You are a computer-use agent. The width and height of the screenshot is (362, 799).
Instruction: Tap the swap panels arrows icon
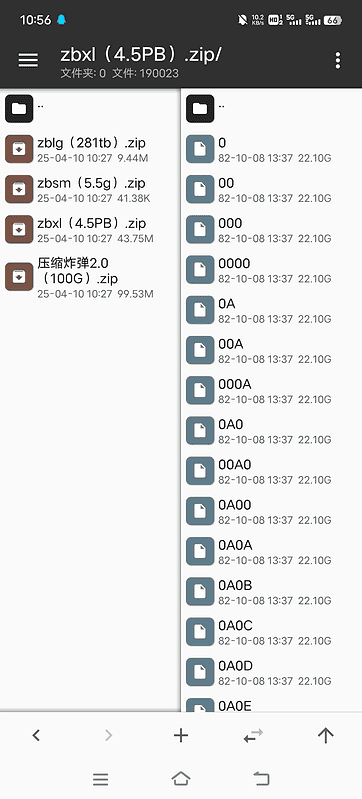pyautogui.click(x=253, y=735)
